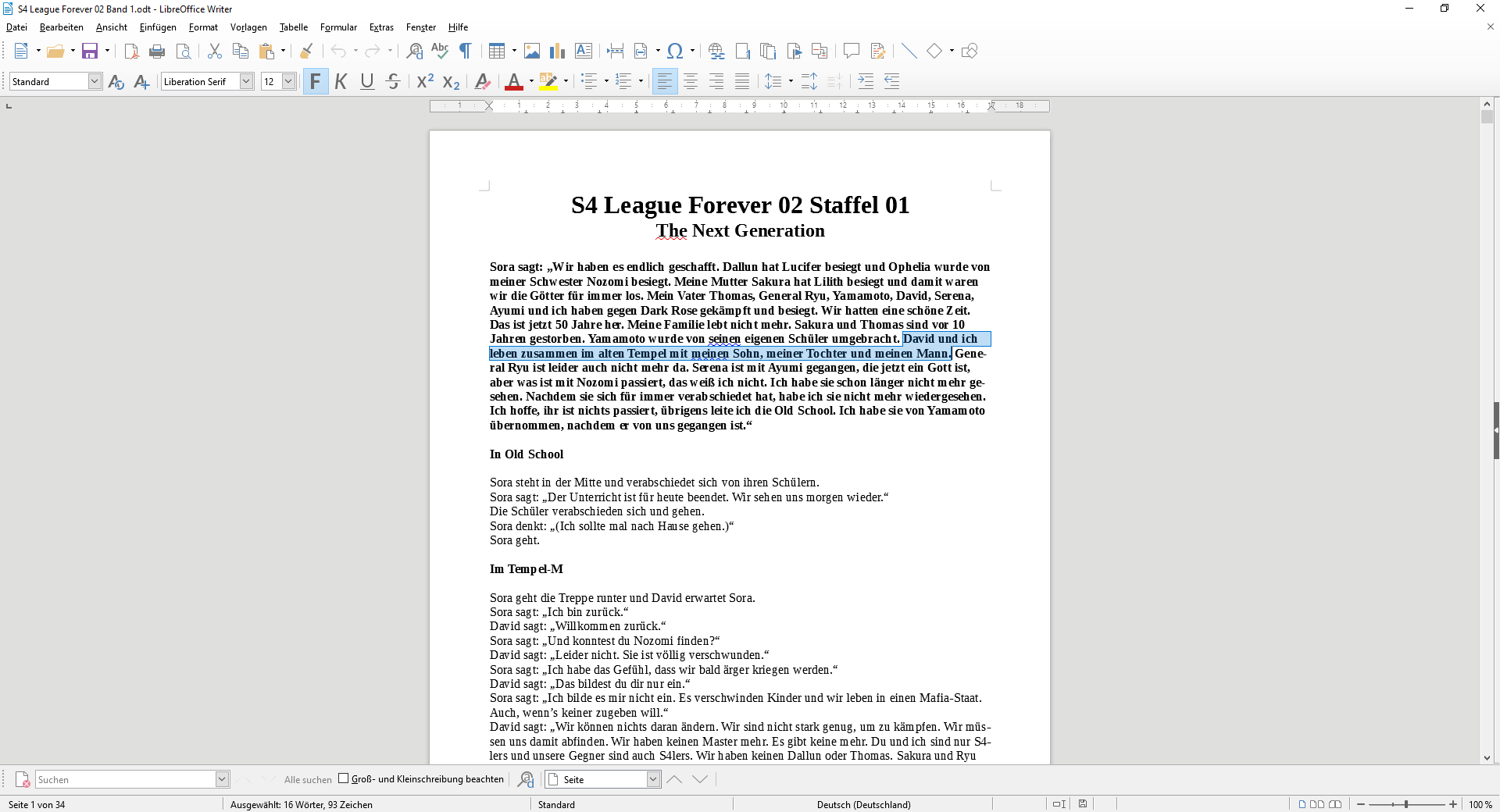The height and width of the screenshot is (812, 1500).
Task: Click Deutsch (Deutschland) language in status bar
Action: [x=863, y=804]
